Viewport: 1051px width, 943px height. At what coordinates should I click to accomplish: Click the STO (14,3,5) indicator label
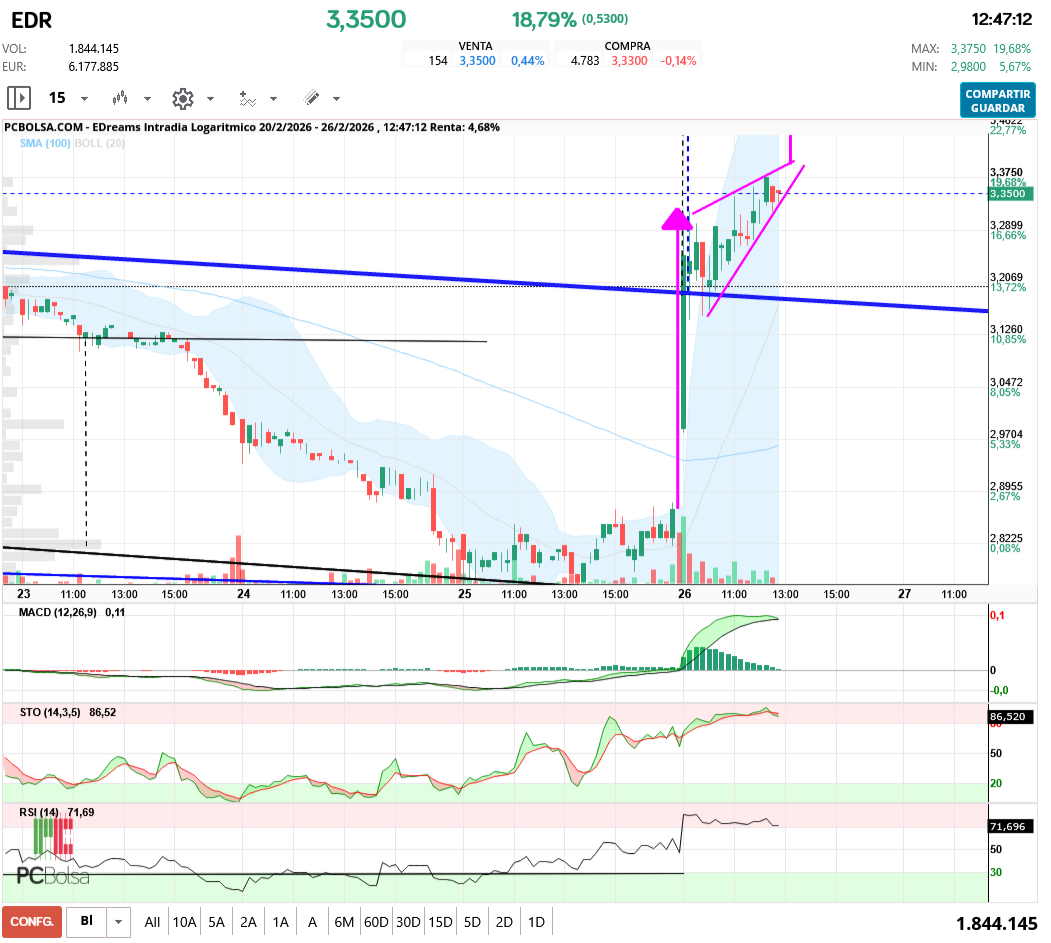(50, 712)
